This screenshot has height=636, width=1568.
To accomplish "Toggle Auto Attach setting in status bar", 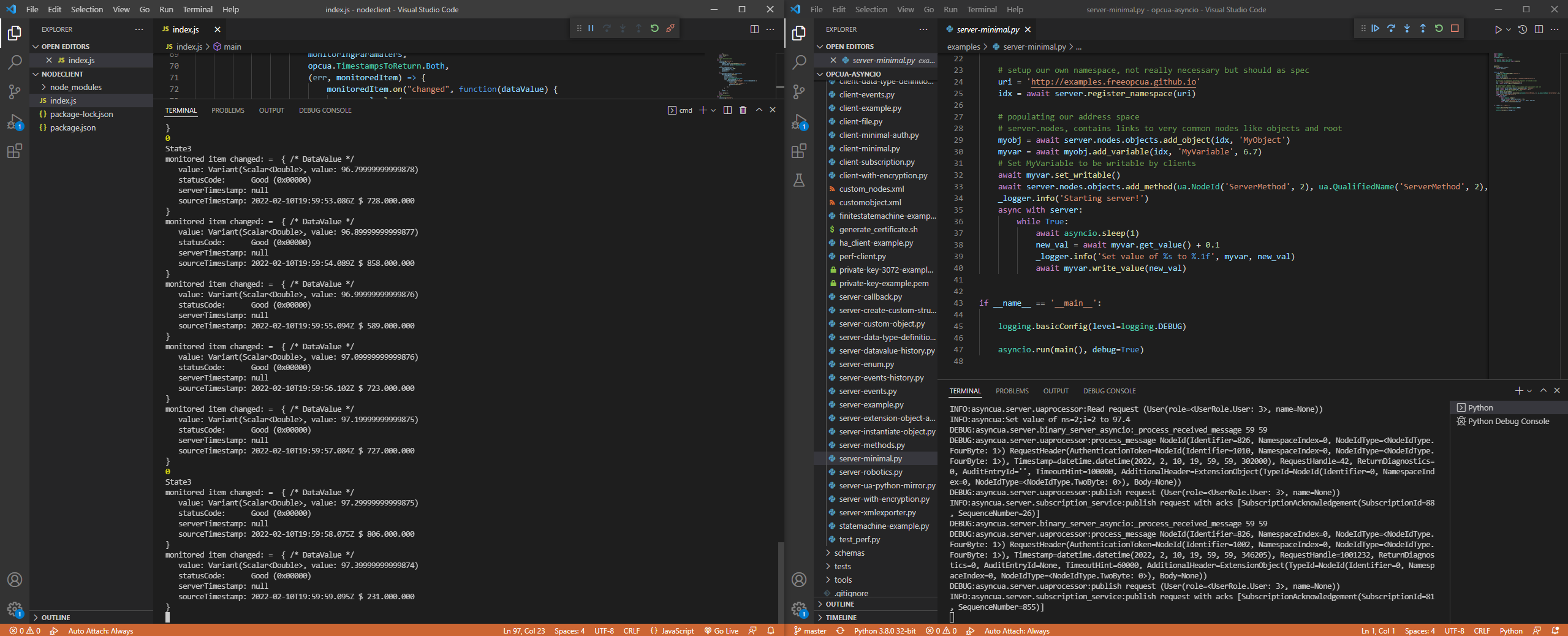I will (100, 630).
